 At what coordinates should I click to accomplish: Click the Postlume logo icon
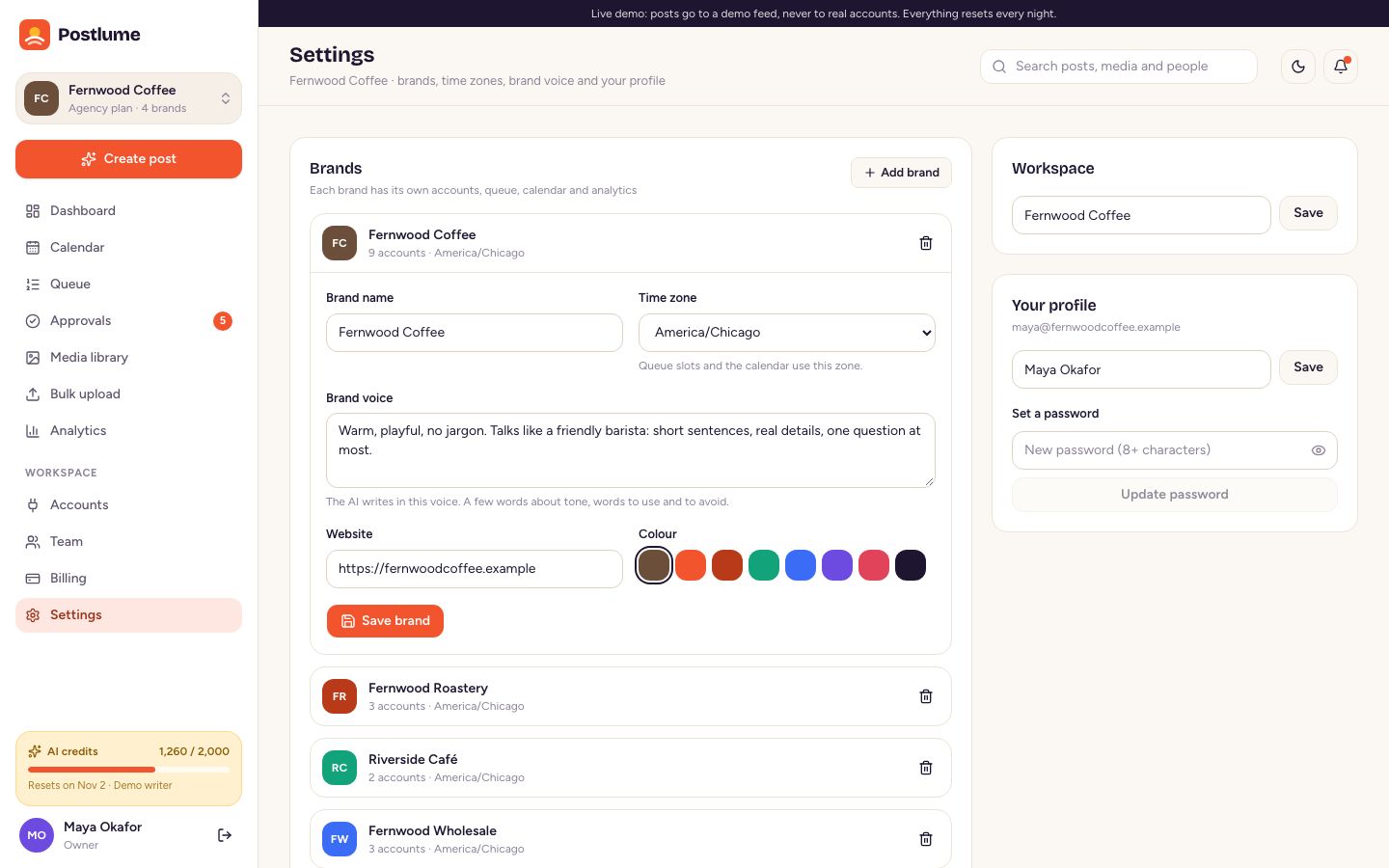click(35, 35)
